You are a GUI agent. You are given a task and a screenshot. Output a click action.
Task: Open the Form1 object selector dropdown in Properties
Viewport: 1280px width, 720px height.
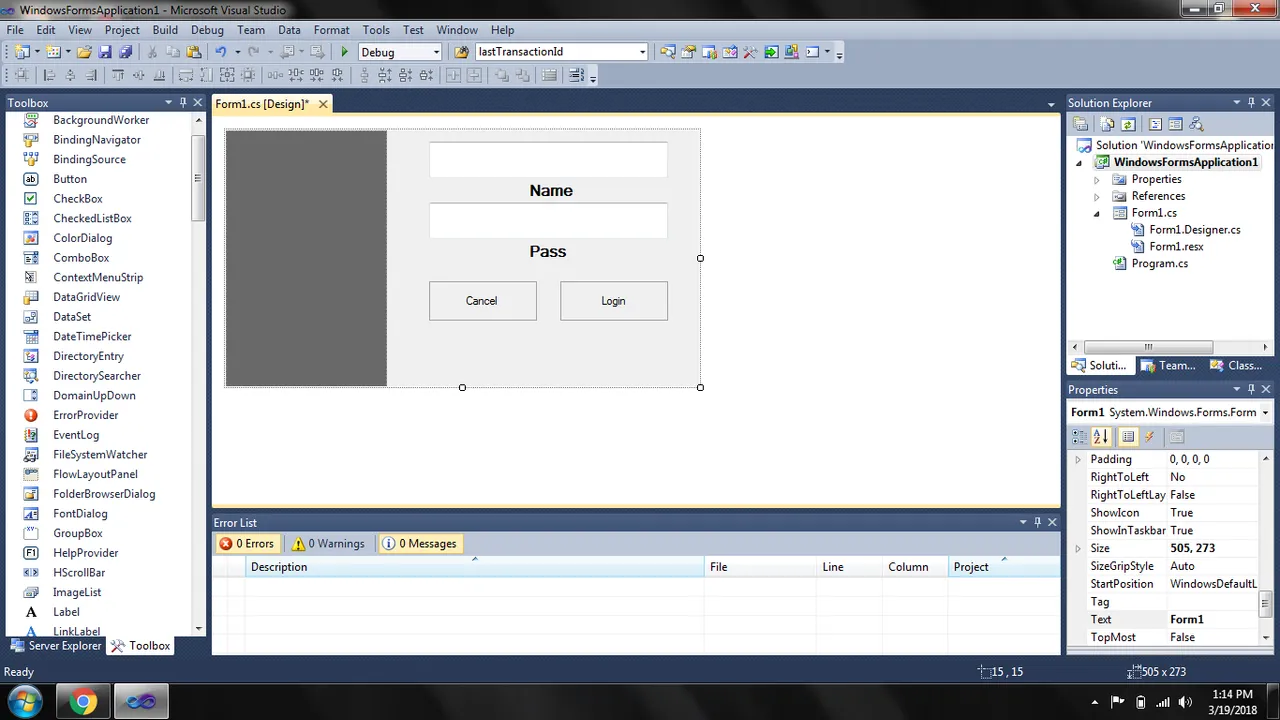(1265, 412)
